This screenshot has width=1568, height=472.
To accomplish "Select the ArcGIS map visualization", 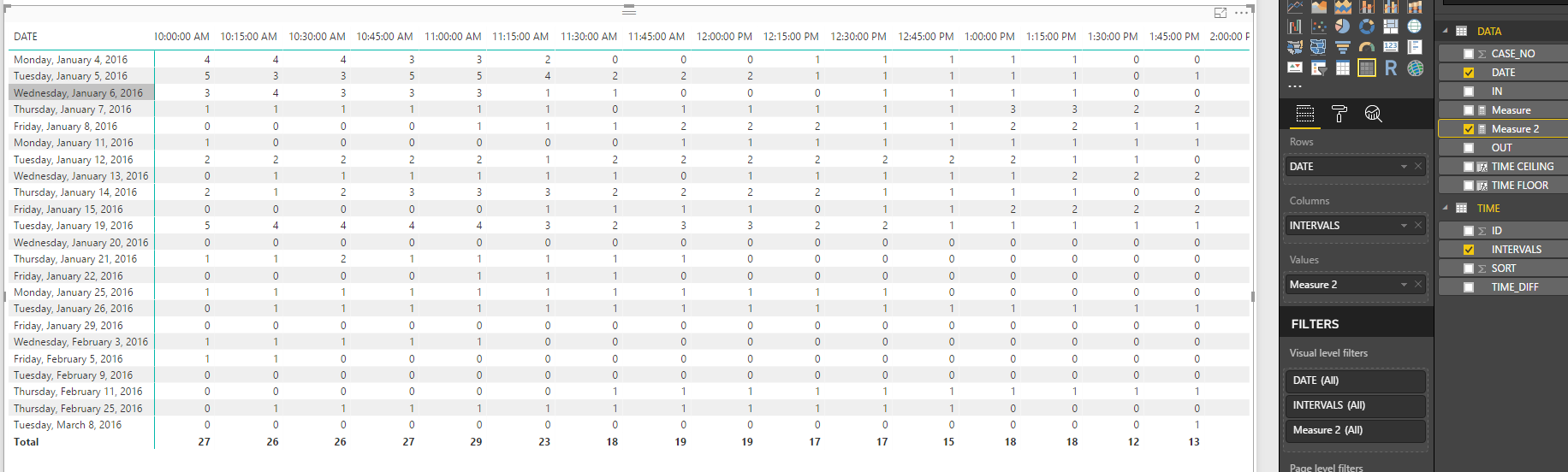I will pos(1415,68).
